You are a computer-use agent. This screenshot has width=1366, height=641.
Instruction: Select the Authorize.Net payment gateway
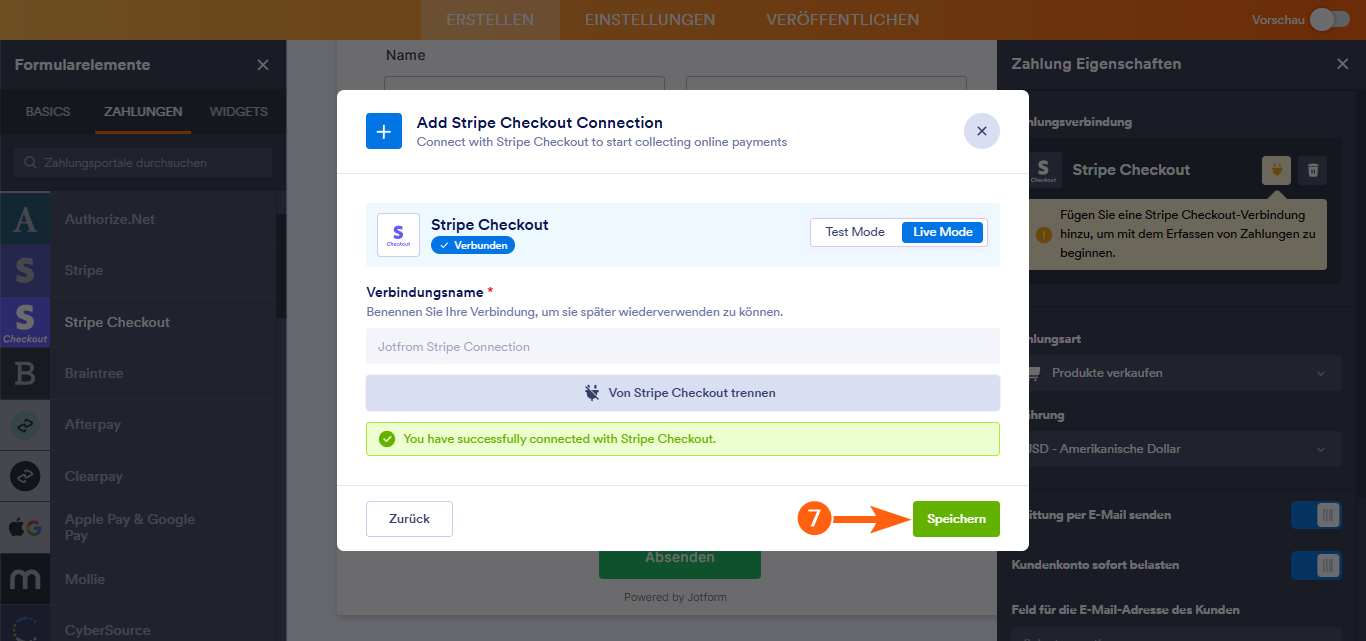click(108, 218)
